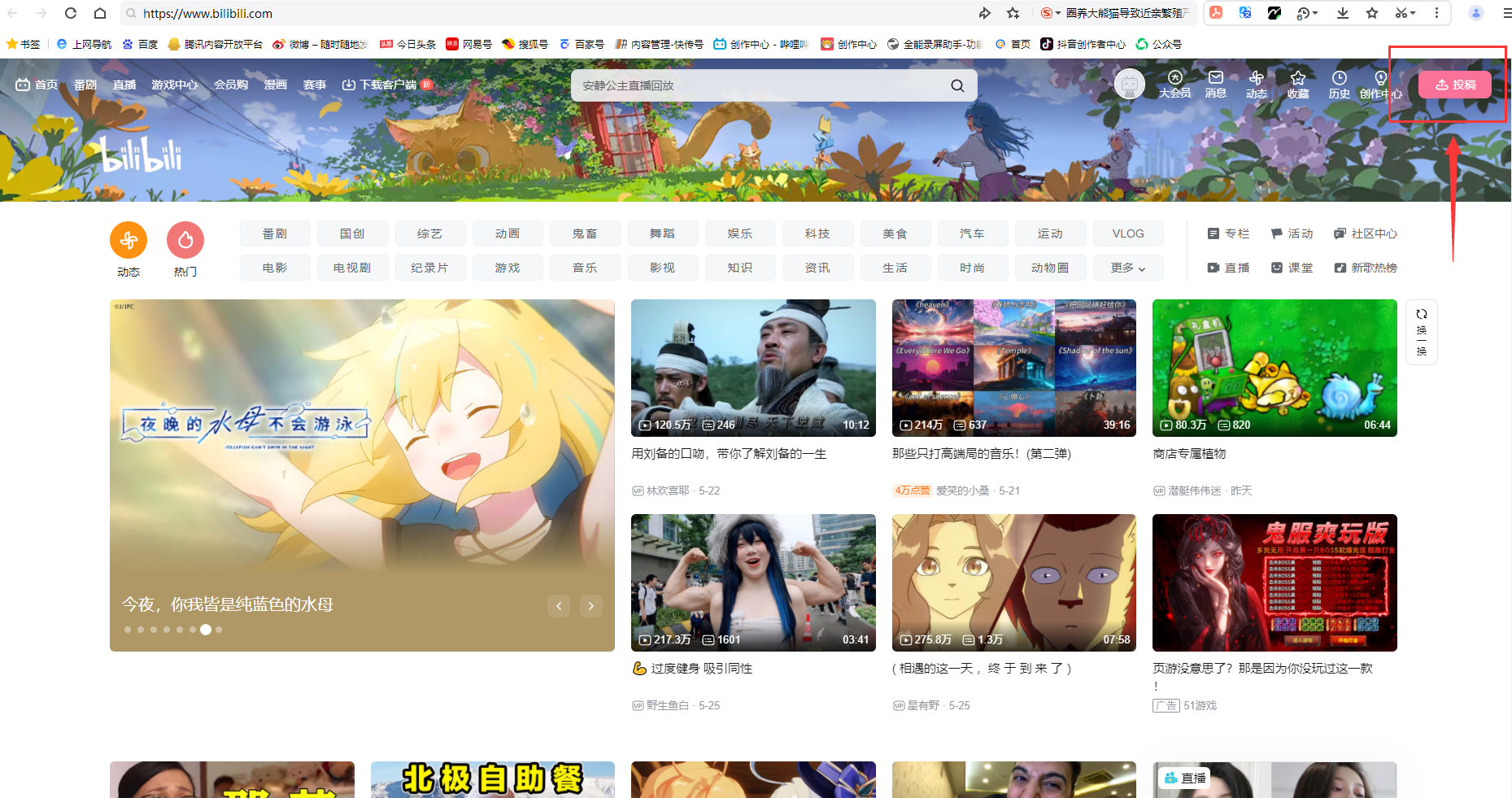This screenshot has height=798, width=1512.
Task: Open 大会员 membership icon
Action: (1174, 84)
